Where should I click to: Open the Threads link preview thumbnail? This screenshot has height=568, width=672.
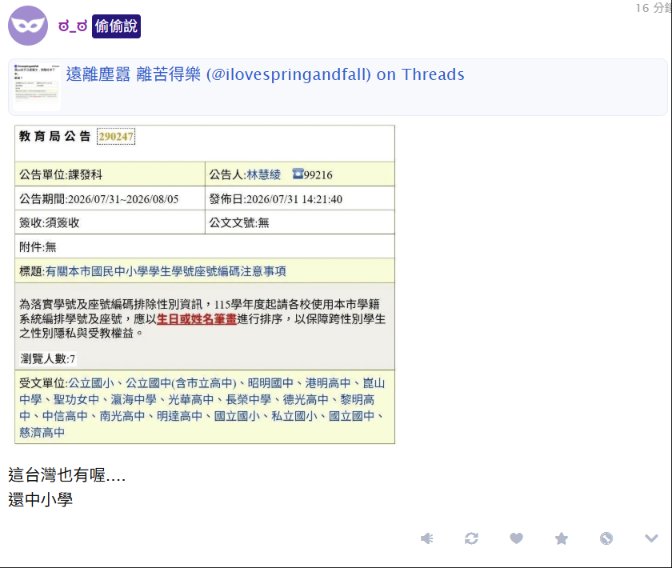pos(36,87)
